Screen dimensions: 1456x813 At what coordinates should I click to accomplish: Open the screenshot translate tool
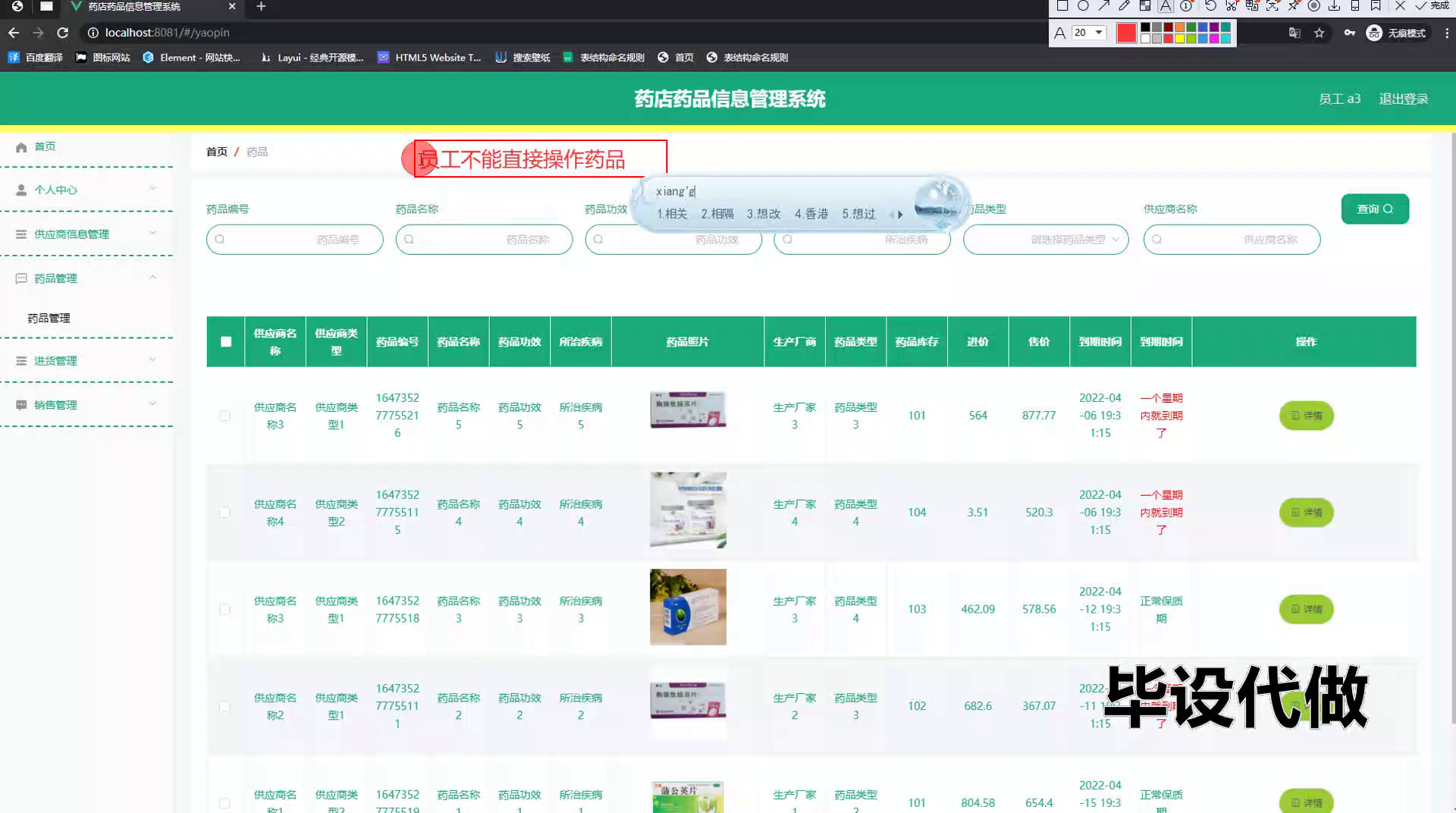pos(1252,6)
